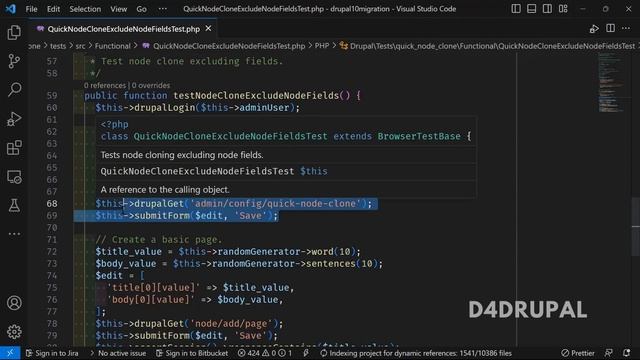This screenshot has width=640, height=360.
Task: Click the run file icon in editor actions
Action: pos(594,29)
